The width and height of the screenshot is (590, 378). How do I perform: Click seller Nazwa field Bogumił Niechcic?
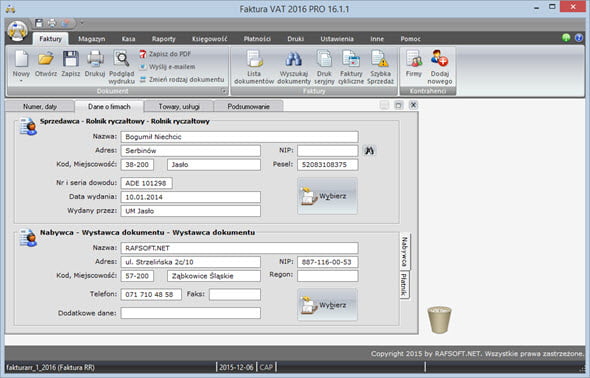[239, 137]
